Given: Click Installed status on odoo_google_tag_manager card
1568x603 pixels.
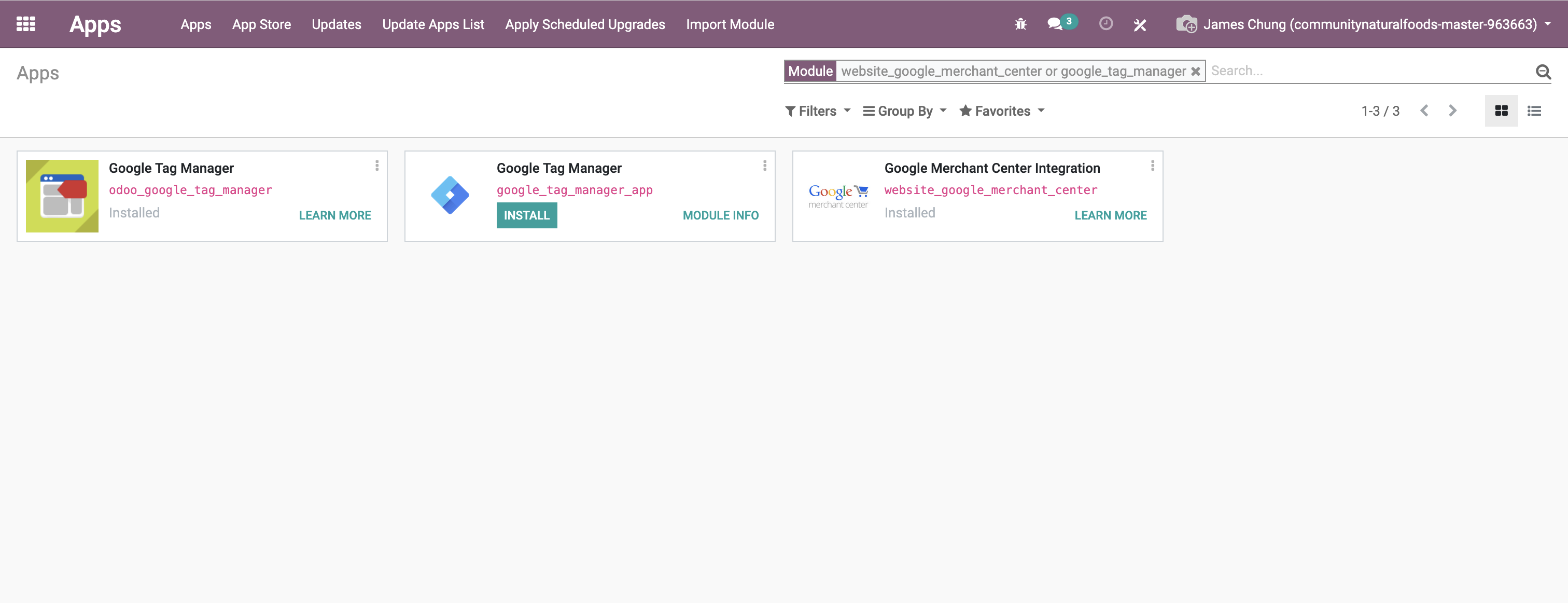Looking at the screenshot, I should point(134,213).
